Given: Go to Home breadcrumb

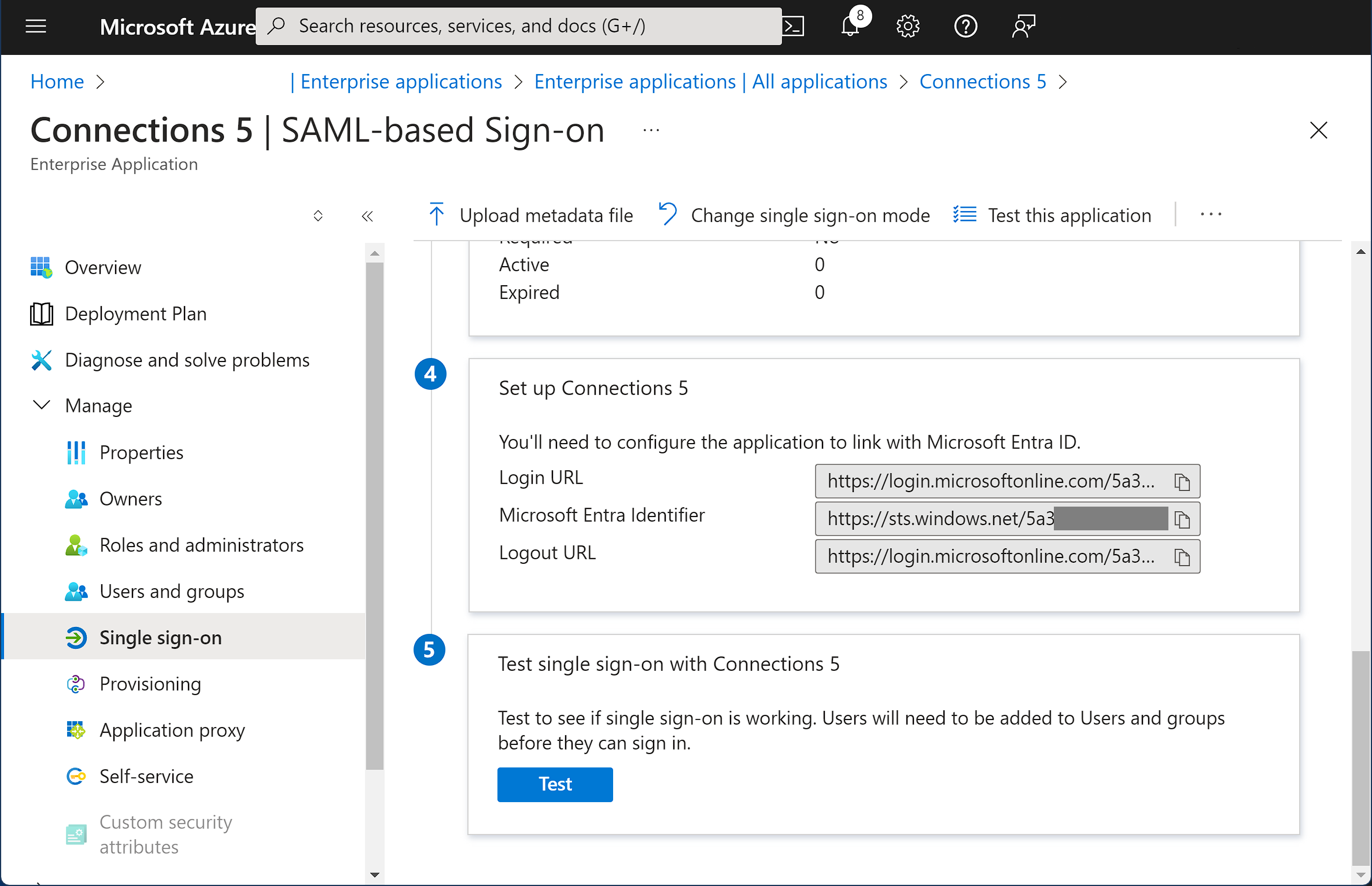Looking at the screenshot, I should pos(57,82).
